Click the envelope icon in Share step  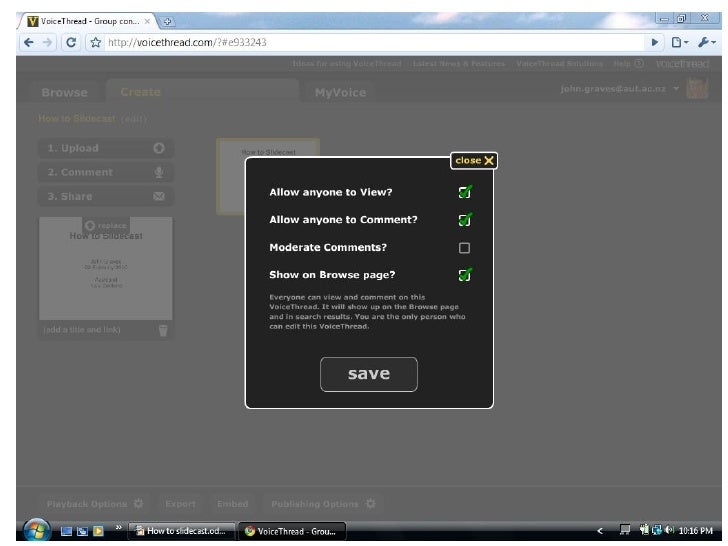[x=159, y=196]
